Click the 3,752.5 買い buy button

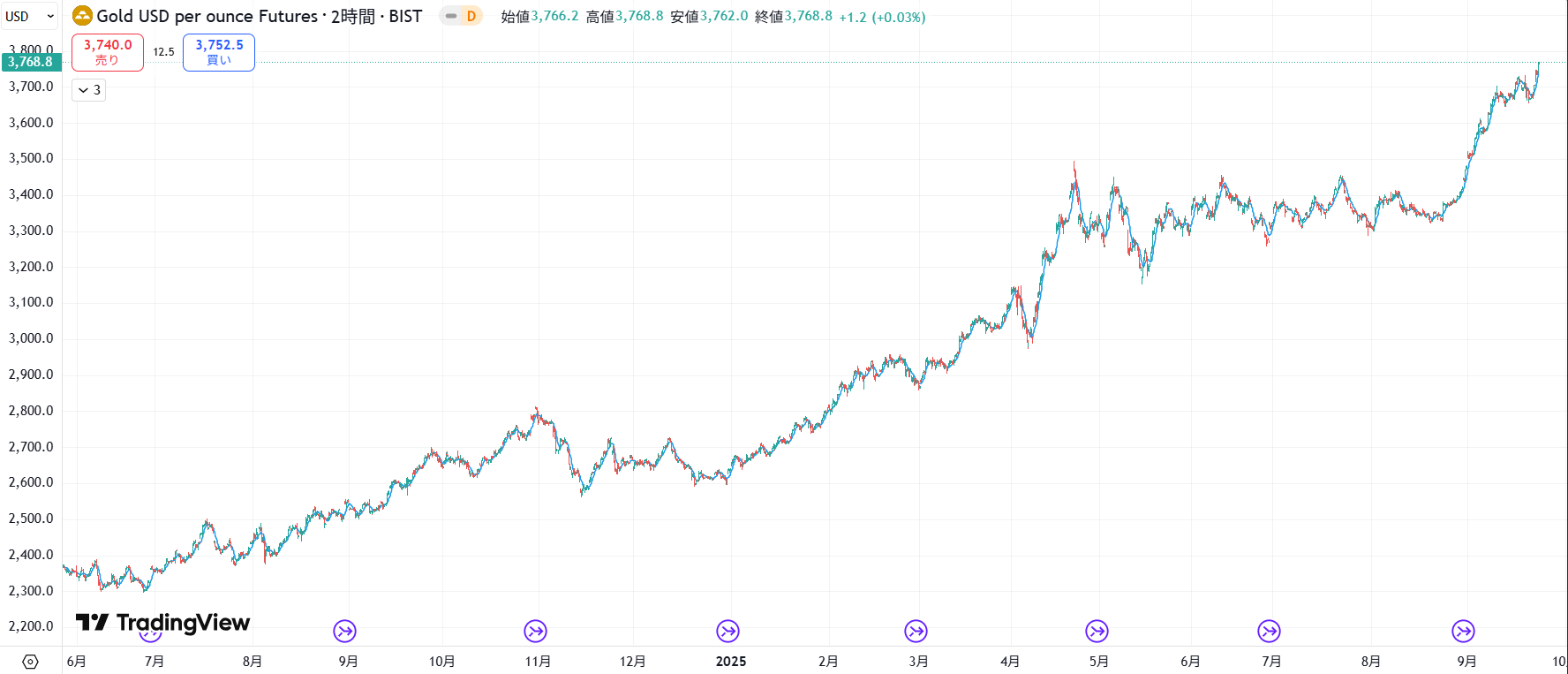219,52
